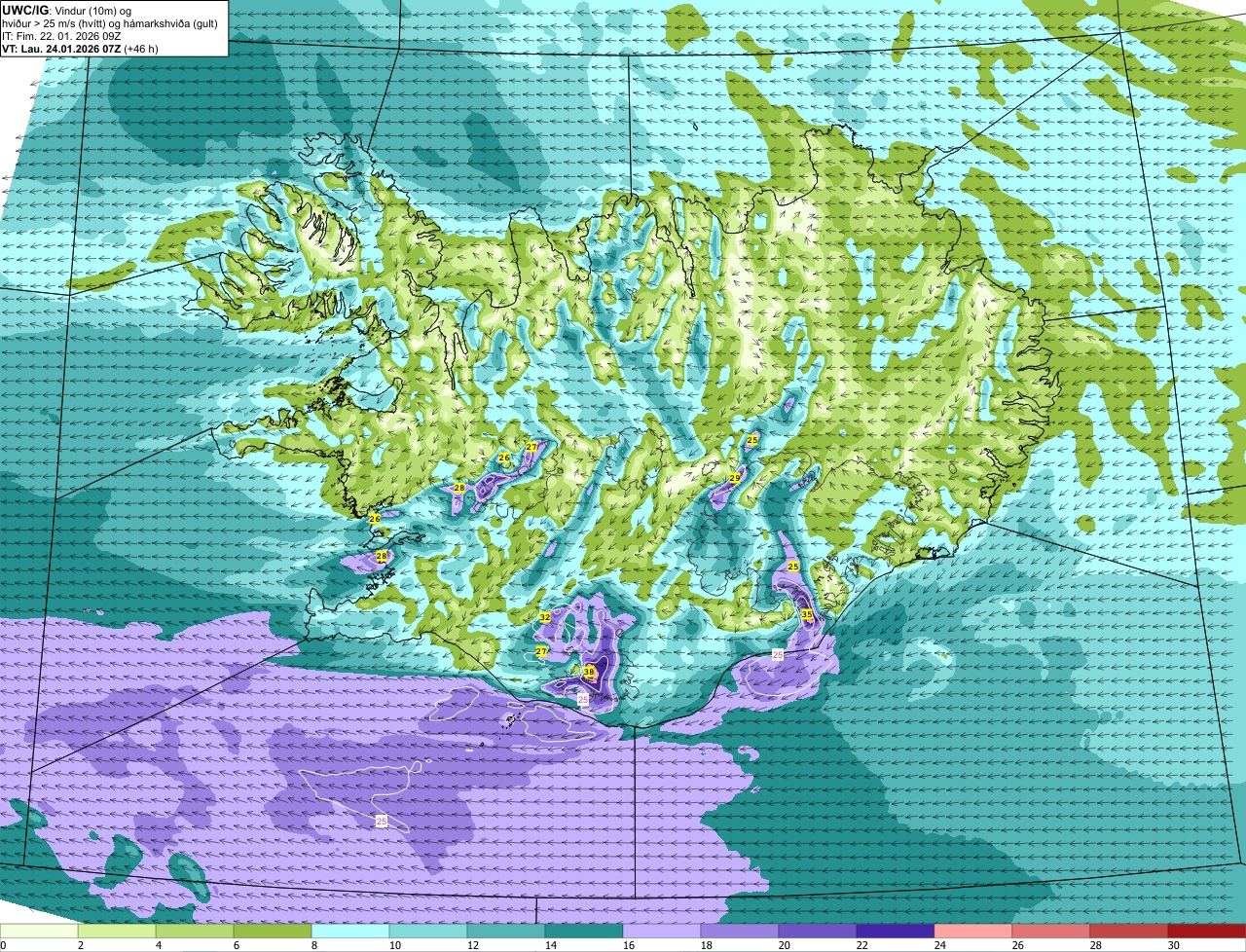The width and height of the screenshot is (1246, 952).
Task: Click the legend tick label '2'
Action: (80, 945)
